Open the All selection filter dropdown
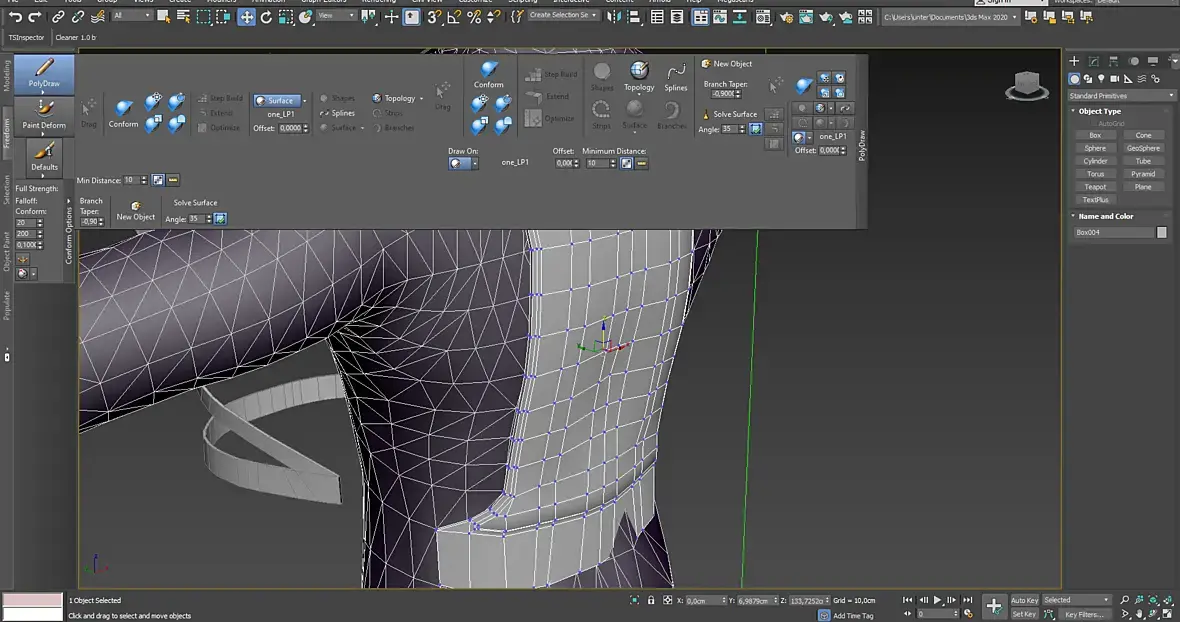 pos(132,16)
